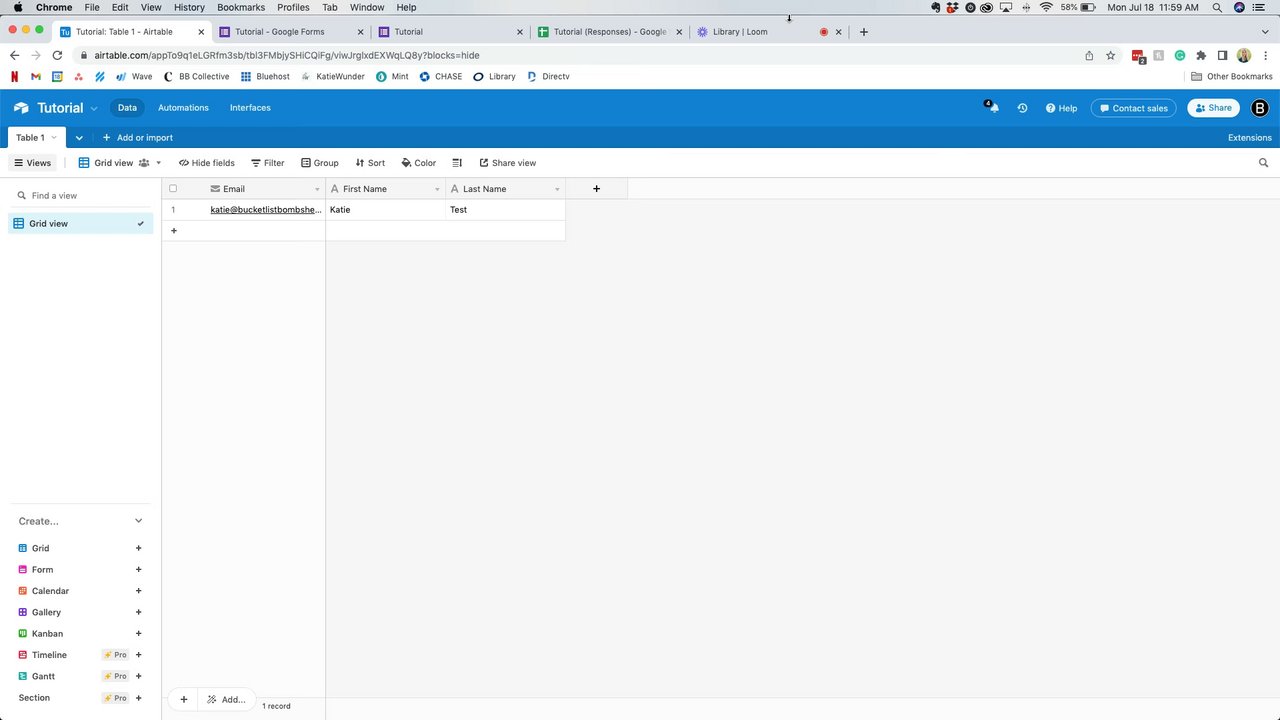Open the CHASE bookmark
This screenshot has width=1280, height=720.
[x=441, y=77]
